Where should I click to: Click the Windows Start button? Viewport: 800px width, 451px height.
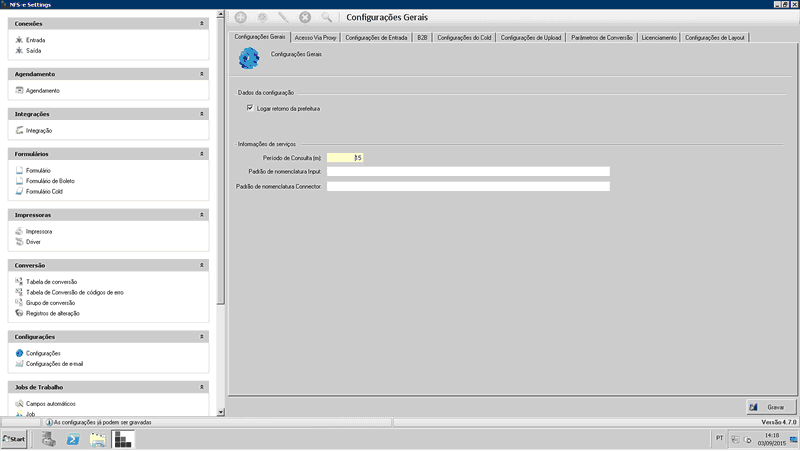pos(14,439)
